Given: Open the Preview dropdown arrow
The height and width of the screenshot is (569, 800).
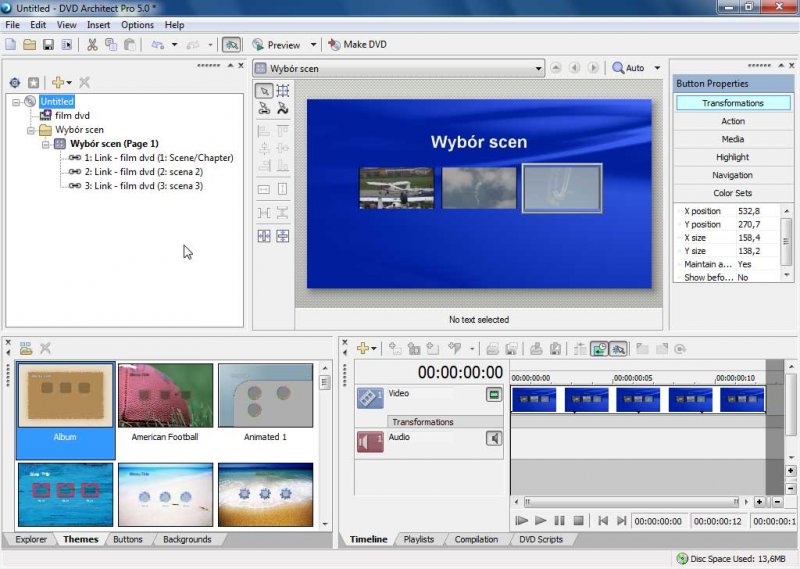Looking at the screenshot, I should pyautogui.click(x=313, y=45).
